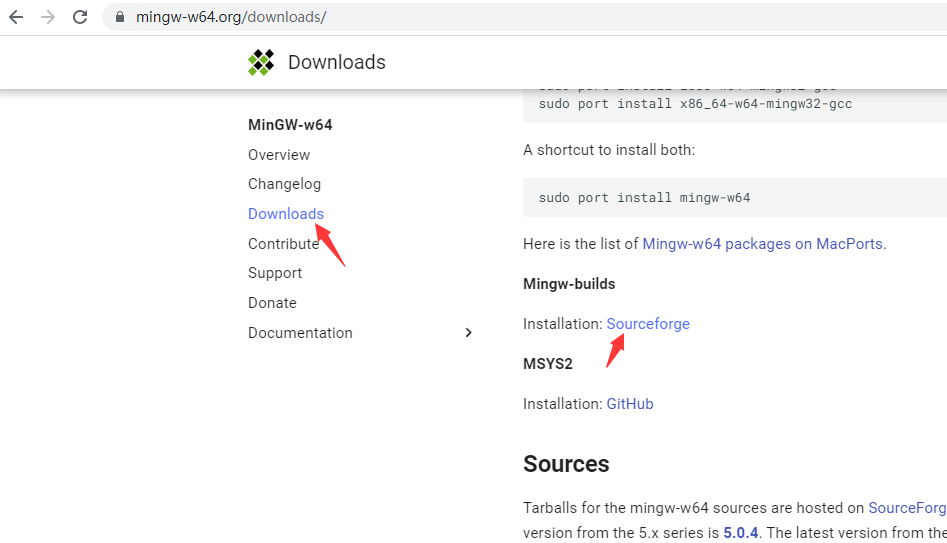Click the 'A shortcut to install both:' text
The height and width of the screenshot is (543, 947).
[609, 150]
